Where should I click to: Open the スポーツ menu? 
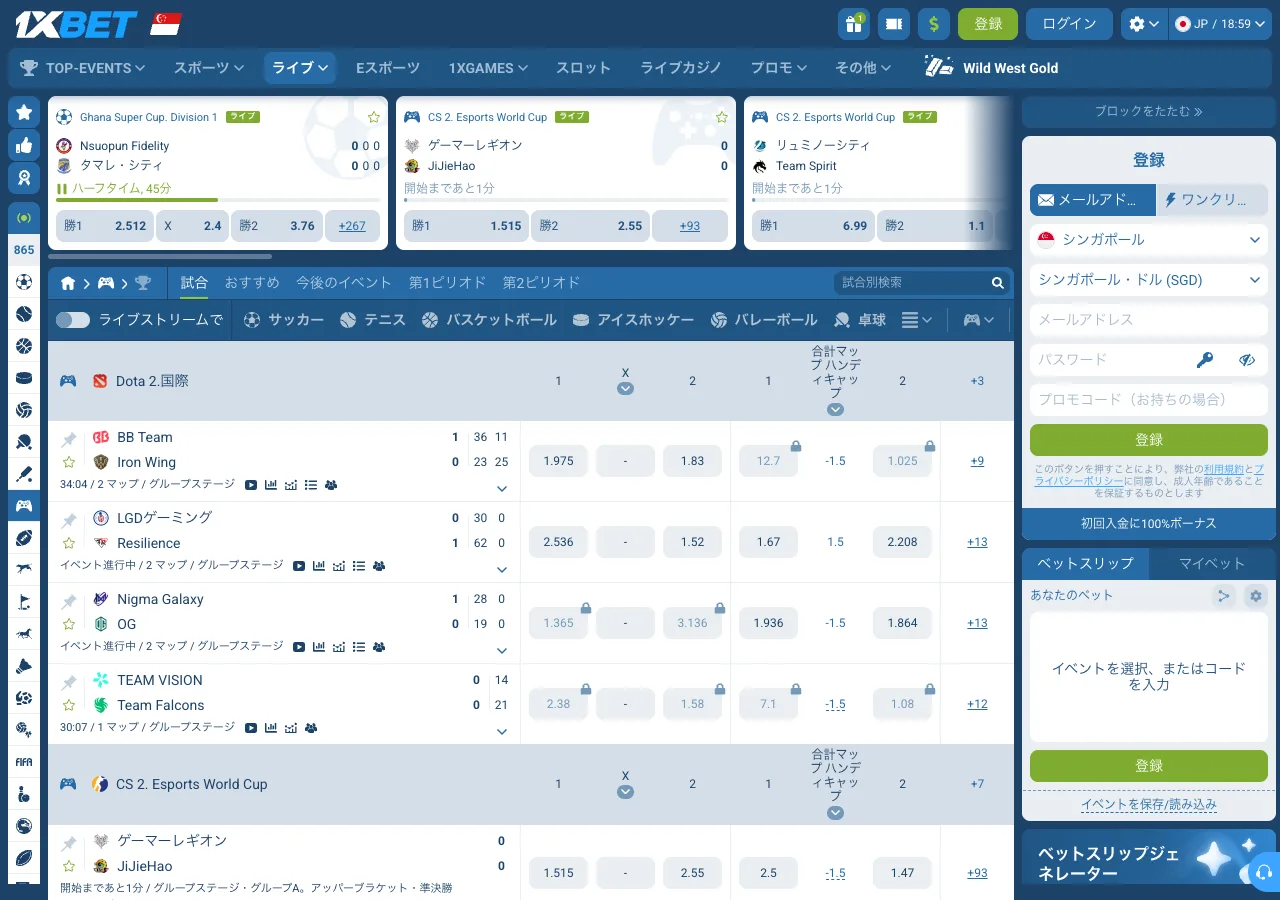[209, 68]
